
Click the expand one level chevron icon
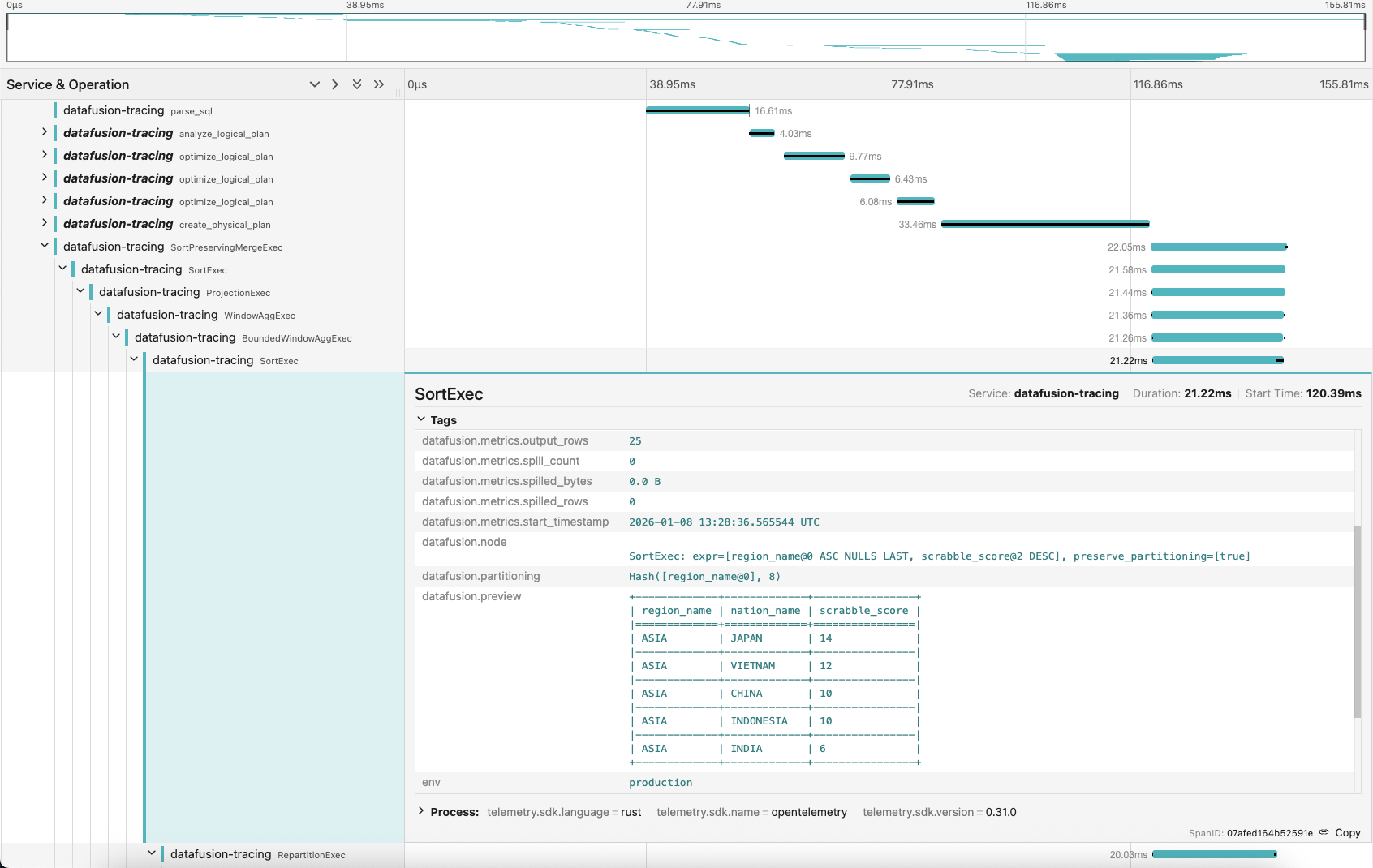pyautogui.click(x=315, y=84)
